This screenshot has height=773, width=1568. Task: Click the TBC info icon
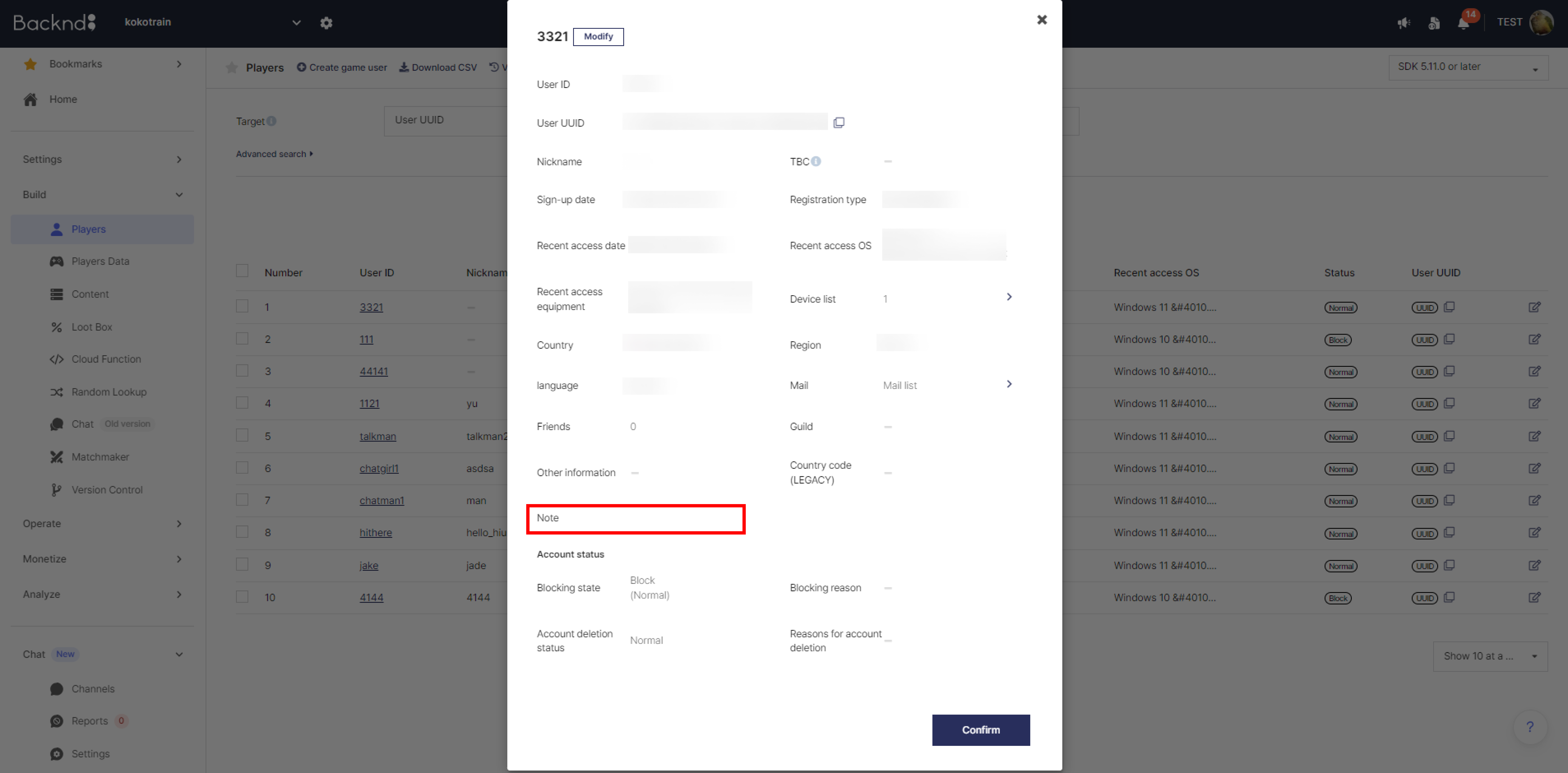point(816,161)
